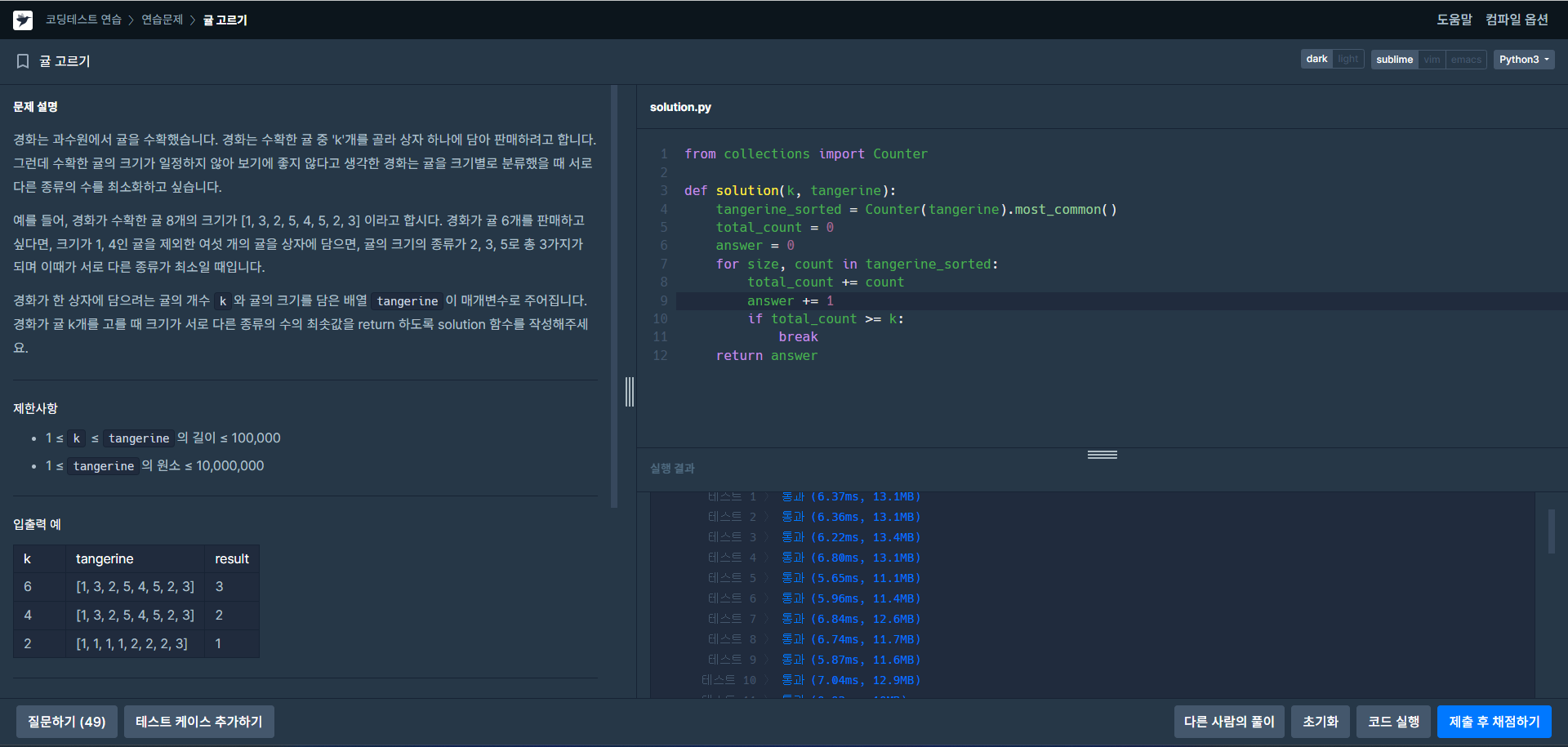
Task: Open the Programmers logo home icon
Action: [23, 20]
